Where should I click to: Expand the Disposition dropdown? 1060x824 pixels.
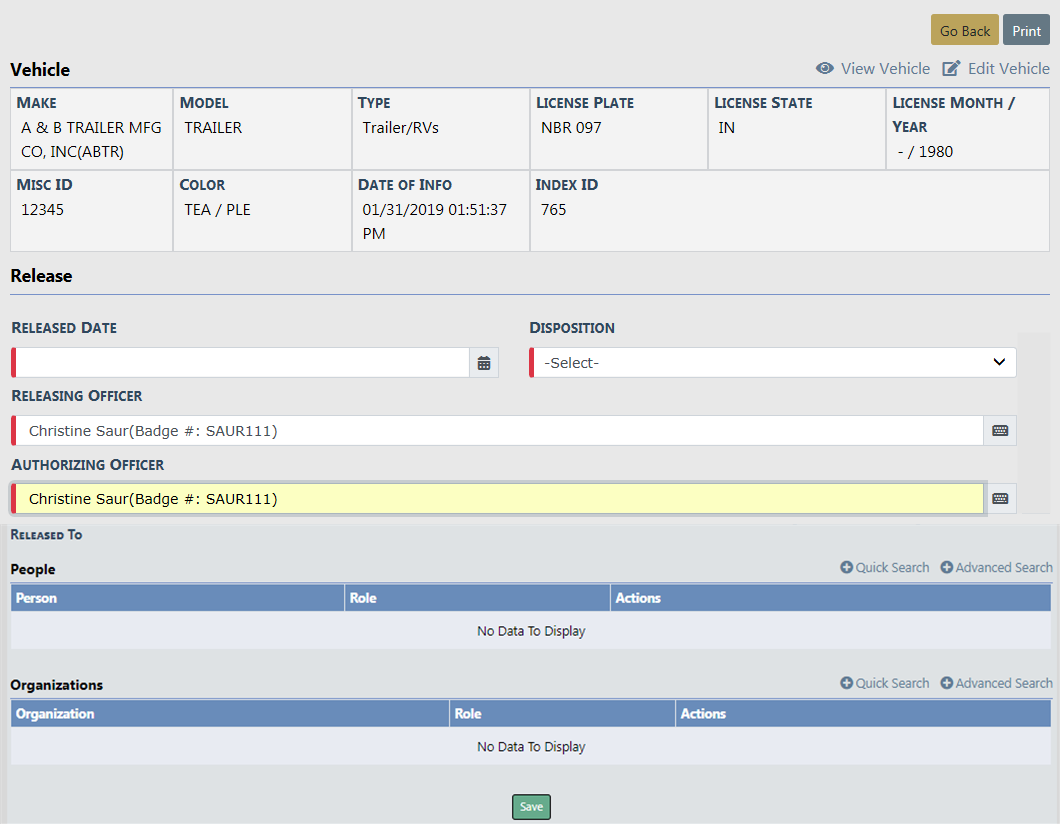click(x=774, y=363)
